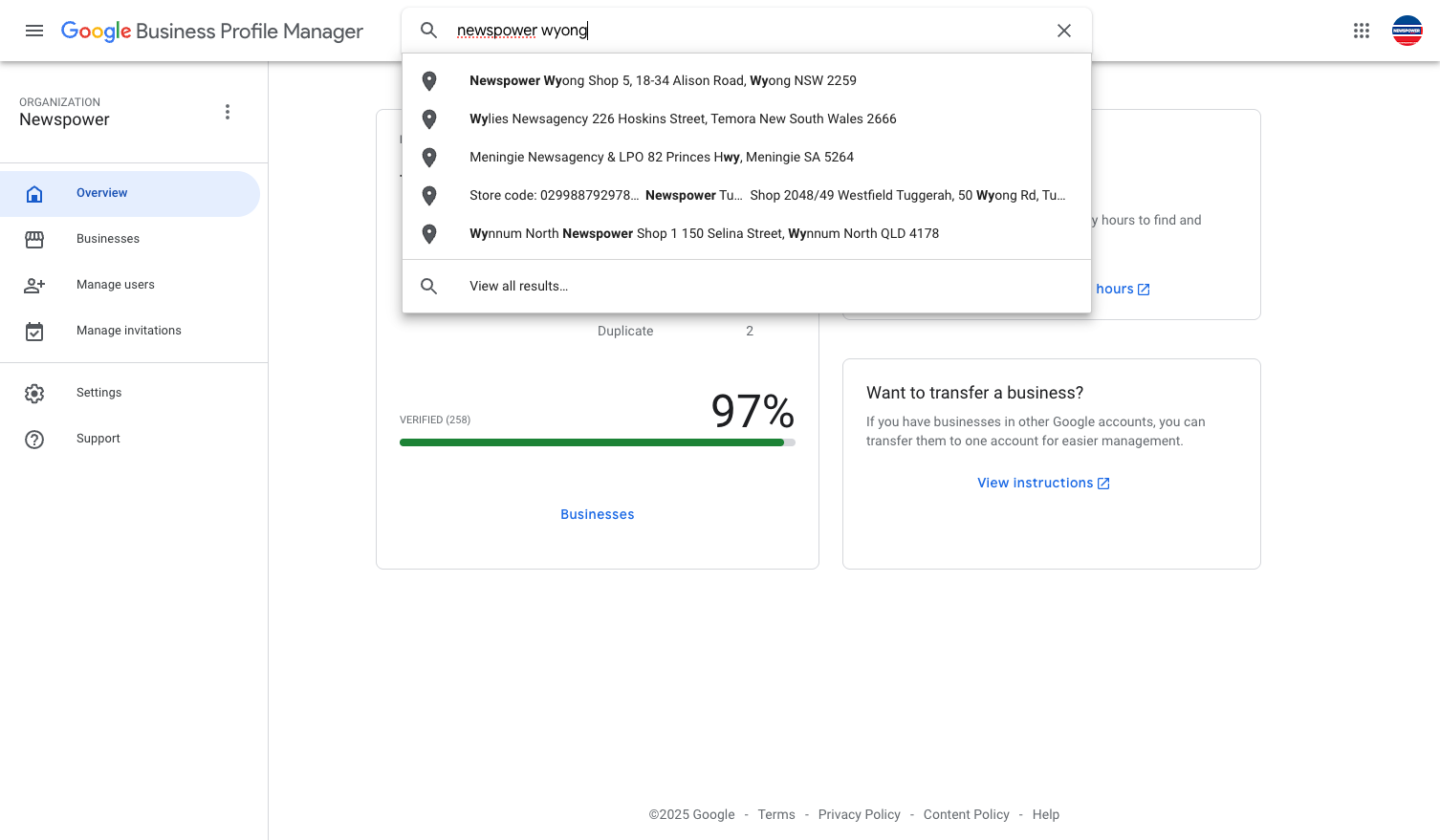Click pin icon beside Wylies Newsagency result
This screenshot has width=1440, height=840.
[429, 119]
